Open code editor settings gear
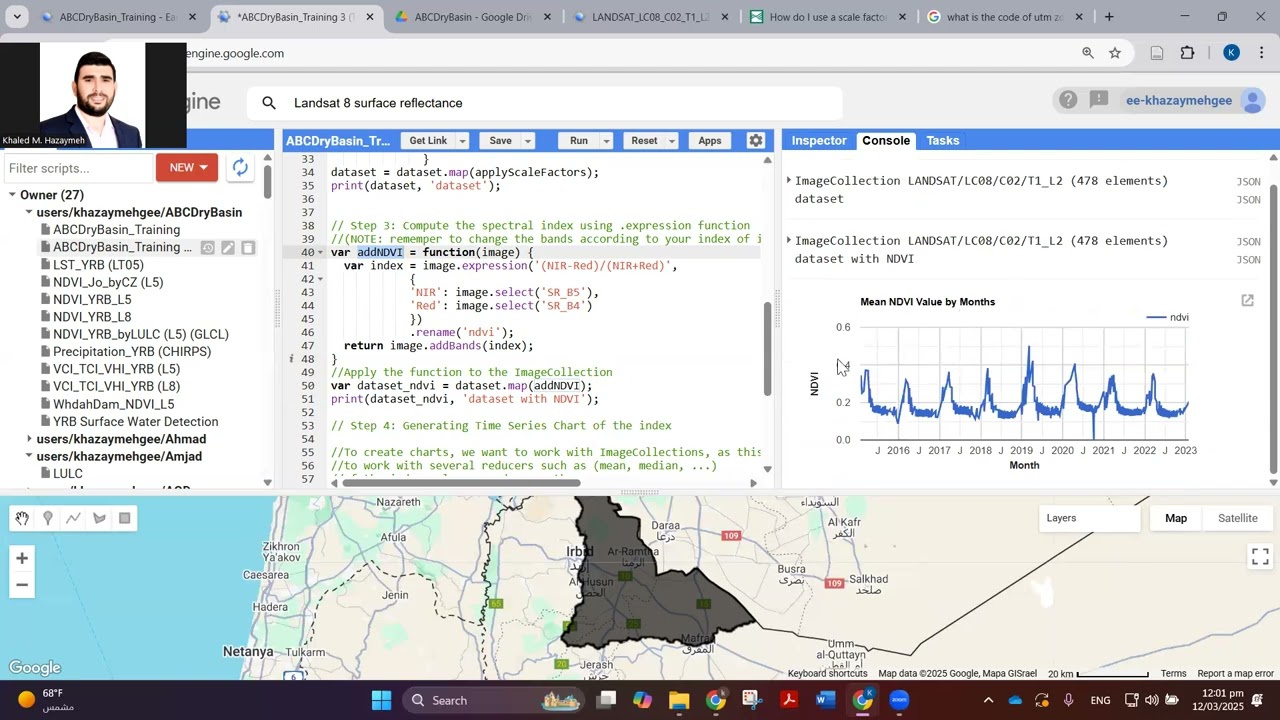 pyautogui.click(x=756, y=141)
